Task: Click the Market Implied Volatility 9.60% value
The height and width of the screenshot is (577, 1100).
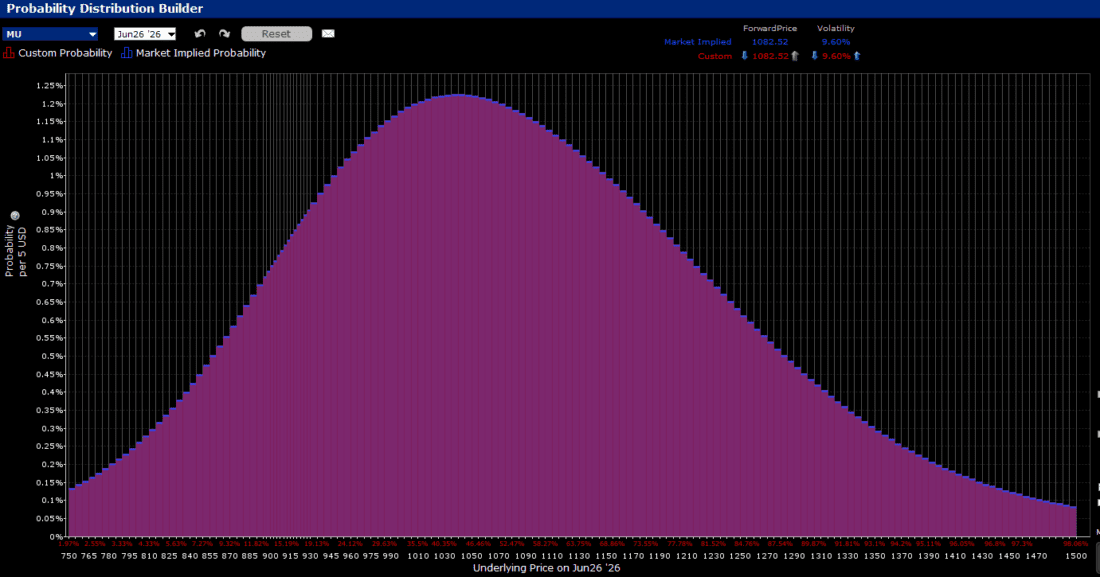Action: pos(836,42)
